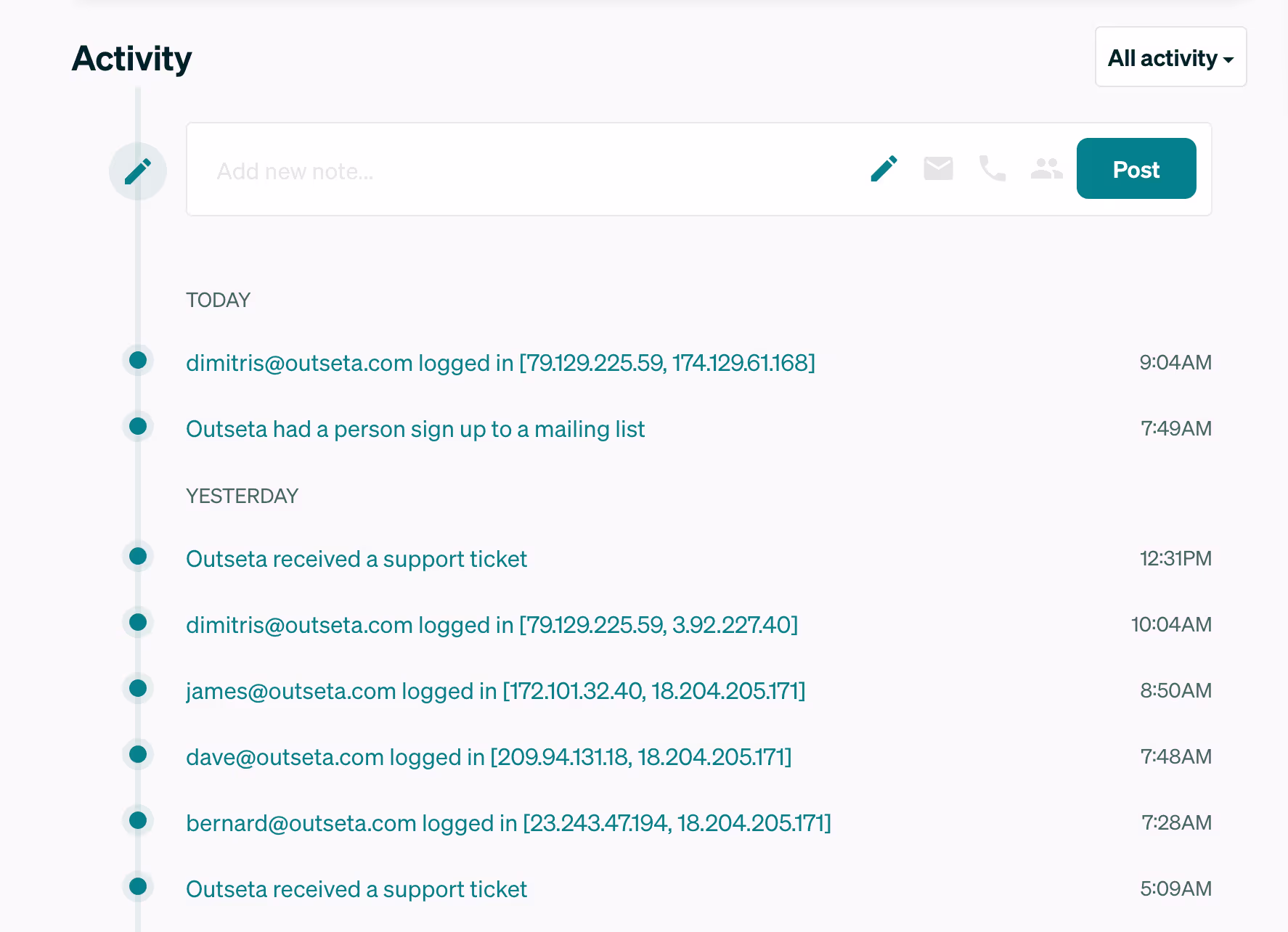
Task: Select the phone call note icon
Action: (x=992, y=169)
